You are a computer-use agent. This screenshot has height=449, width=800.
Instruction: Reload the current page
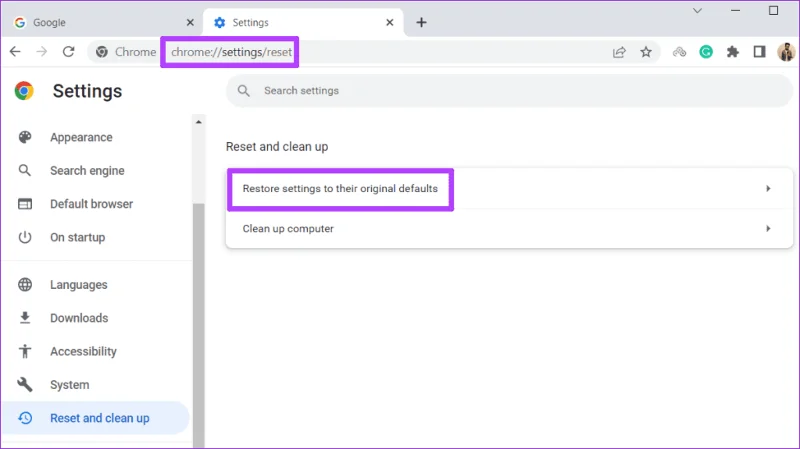(x=68, y=52)
